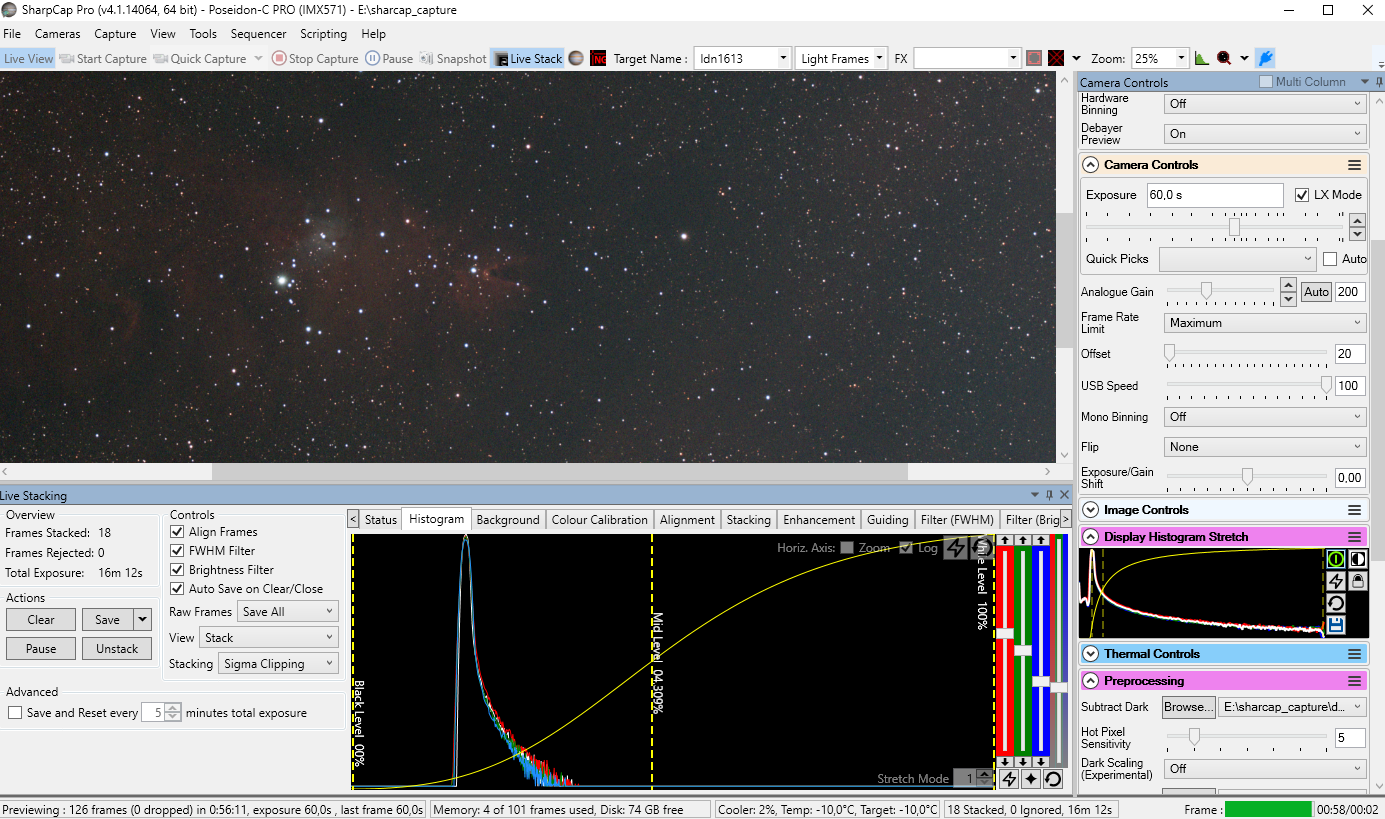Enable Save and Reset every checkbox

point(15,713)
